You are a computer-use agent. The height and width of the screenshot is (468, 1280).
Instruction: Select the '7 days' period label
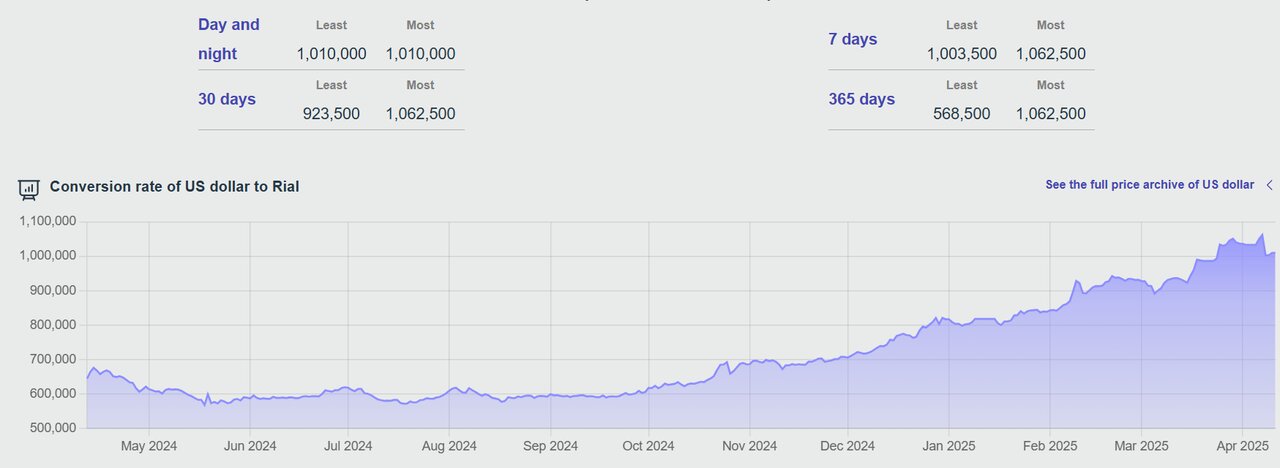[x=853, y=39]
